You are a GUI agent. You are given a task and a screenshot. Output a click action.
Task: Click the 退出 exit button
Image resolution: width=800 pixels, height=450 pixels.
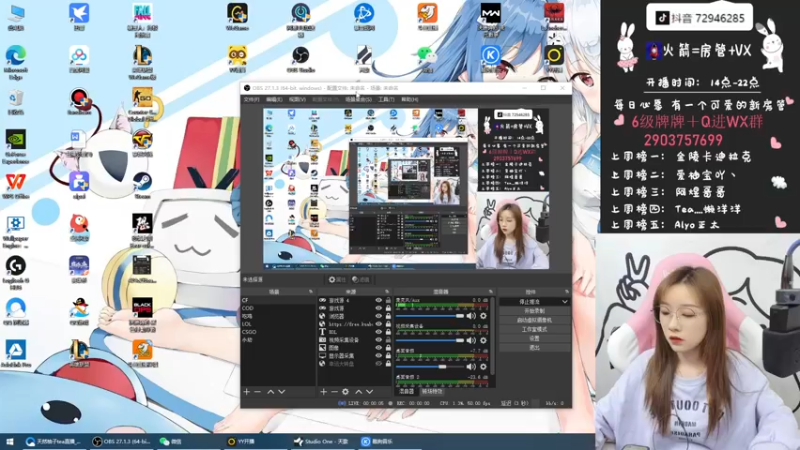coord(534,348)
